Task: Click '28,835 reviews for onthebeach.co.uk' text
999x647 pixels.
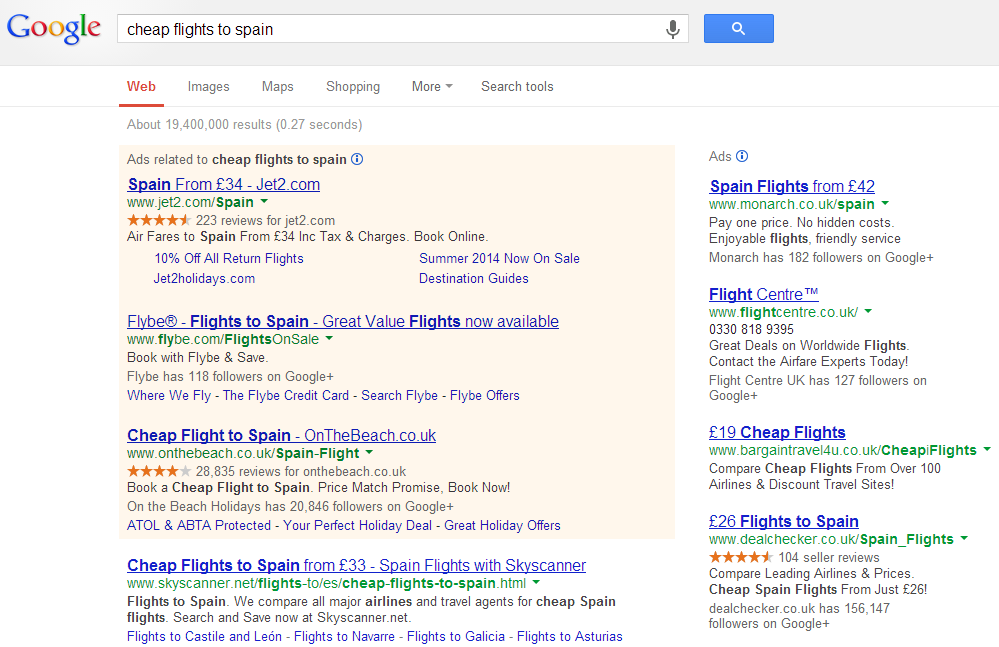Action: (x=301, y=471)
